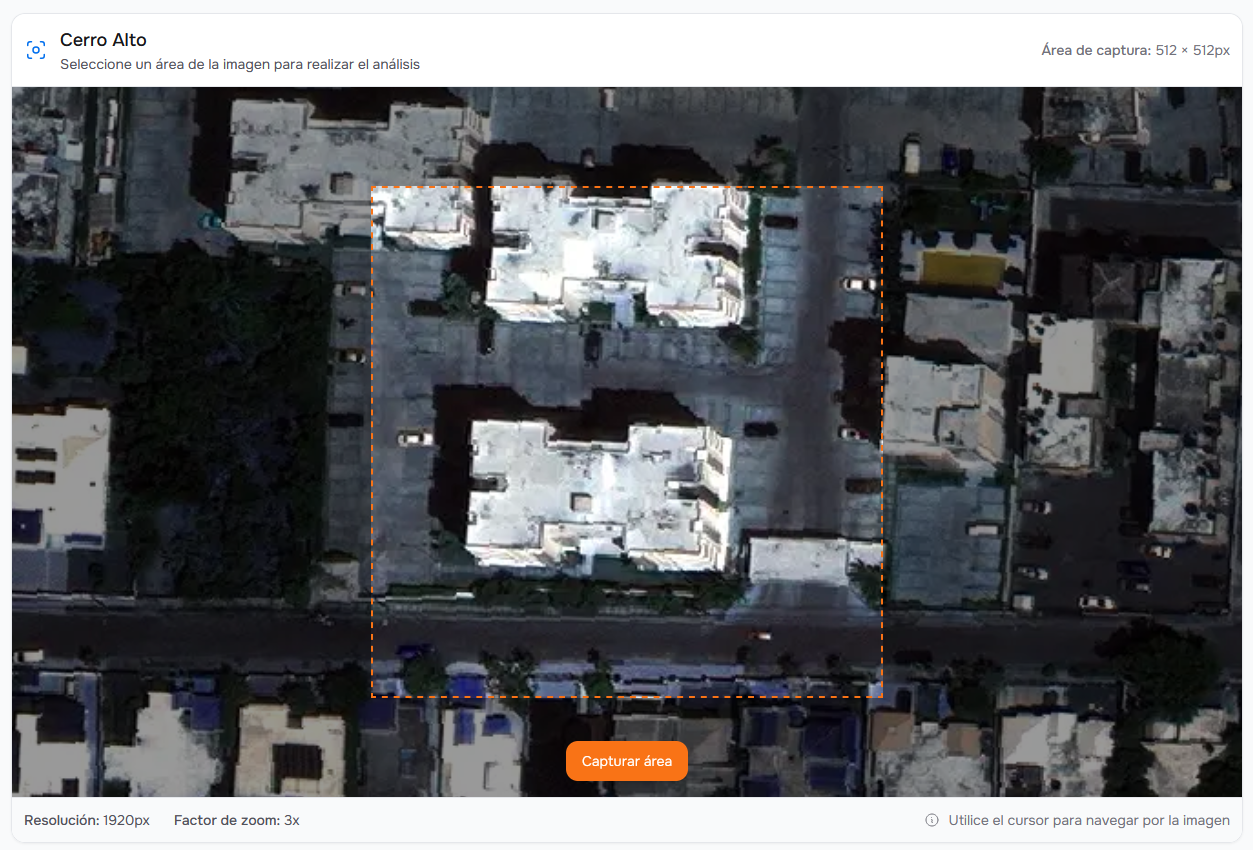Click the hint 'Utilice el cursor para navegar por la imagen'
Image resolution: width=1253 pixels, height=850 pixels.
click(1089, 820)
